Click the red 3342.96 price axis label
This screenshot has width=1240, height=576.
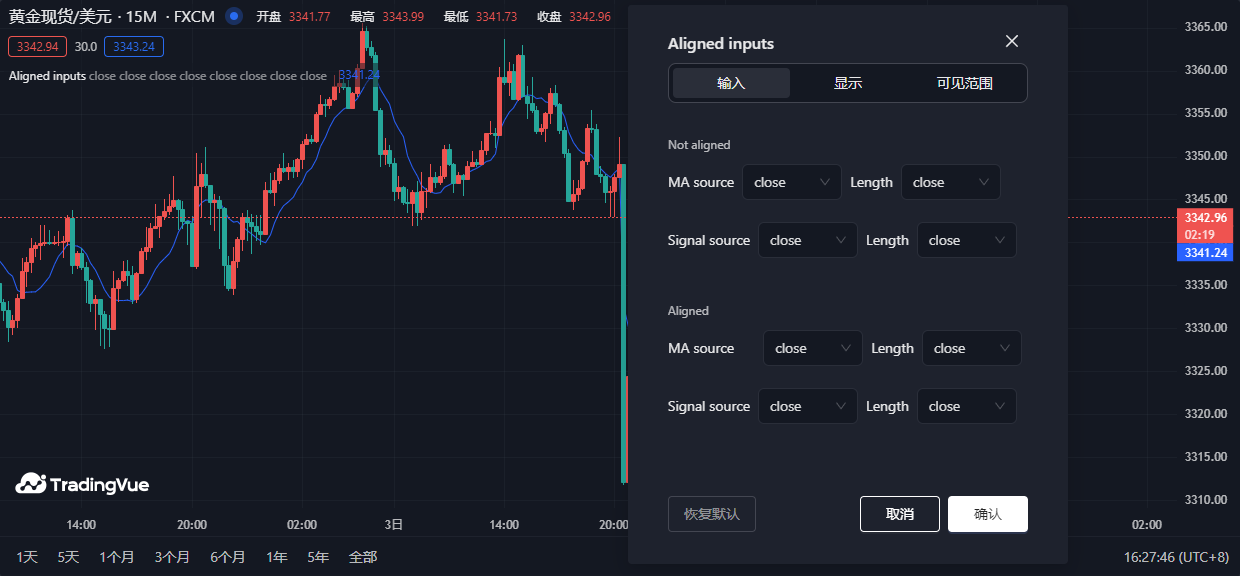coord(1204,217)
